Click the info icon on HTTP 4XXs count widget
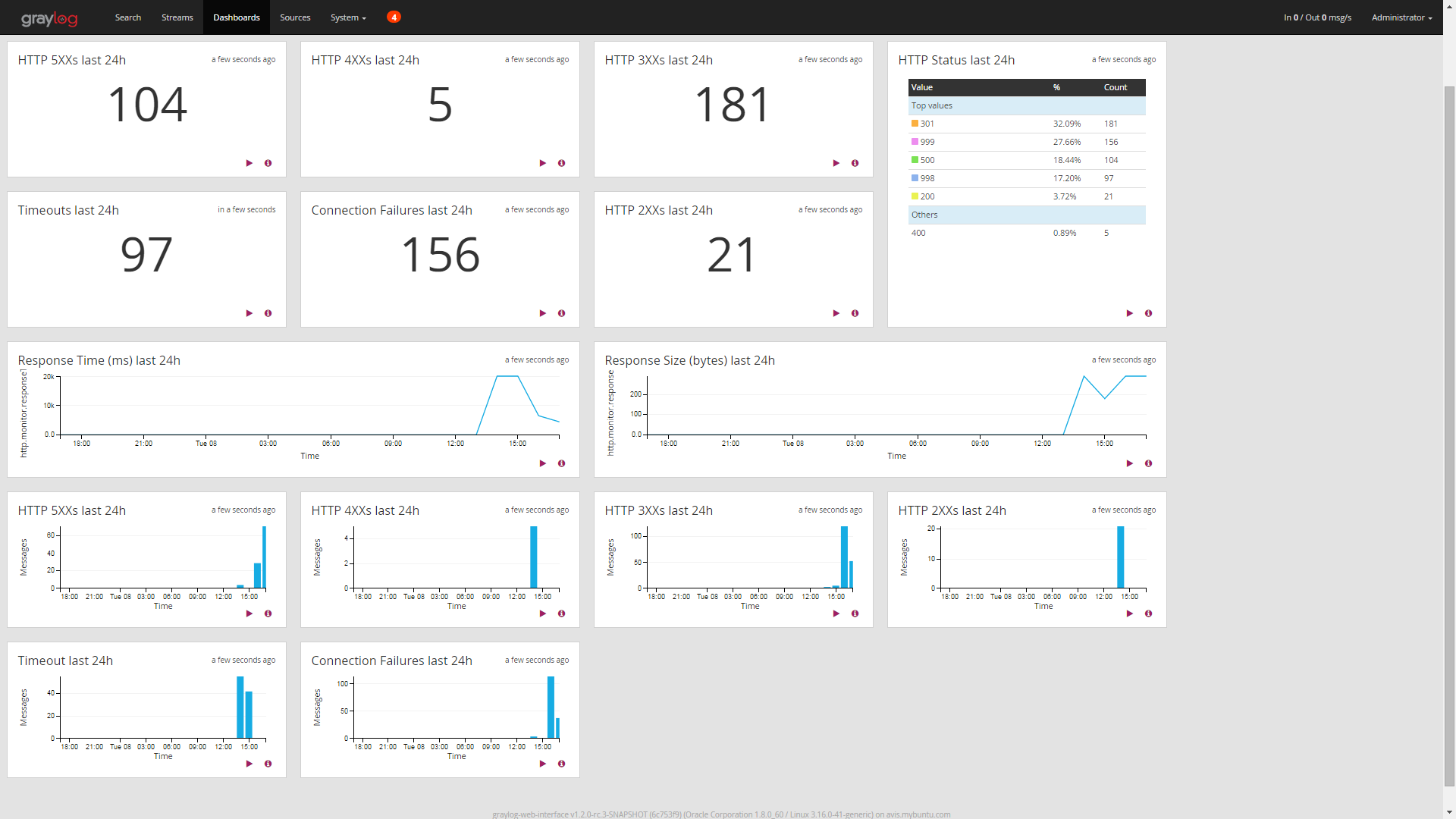Viewport: 1456px width, 819px height. (561, 163)
